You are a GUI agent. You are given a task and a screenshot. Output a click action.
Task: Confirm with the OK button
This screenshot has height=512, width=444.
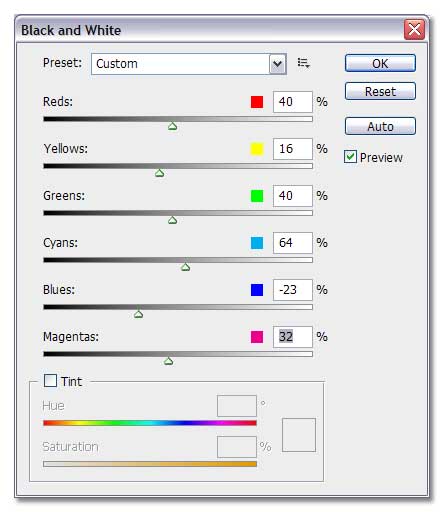click(x=380, y=63)
